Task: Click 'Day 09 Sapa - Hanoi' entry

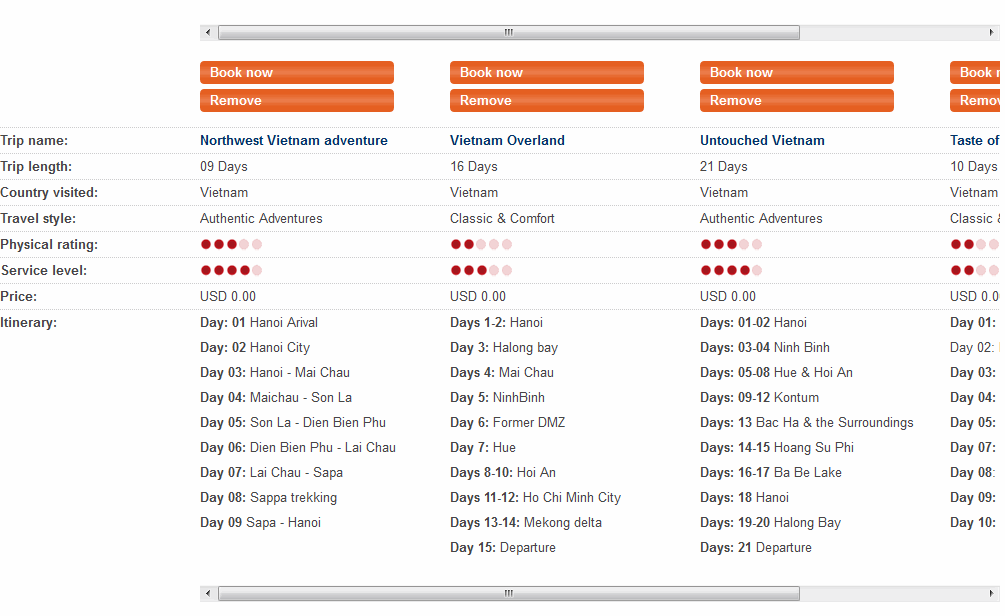Action: pyautogui.click(x=260, y=522)
